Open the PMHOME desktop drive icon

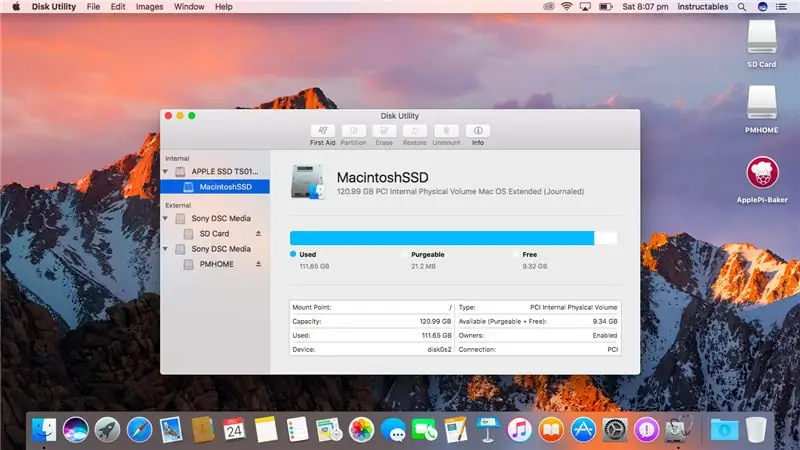(x=762, y=103)
